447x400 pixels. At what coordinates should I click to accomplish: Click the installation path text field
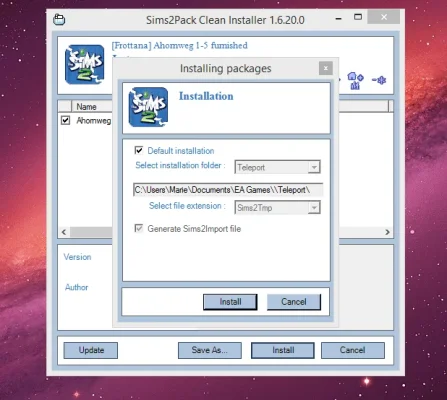point(228,190)
